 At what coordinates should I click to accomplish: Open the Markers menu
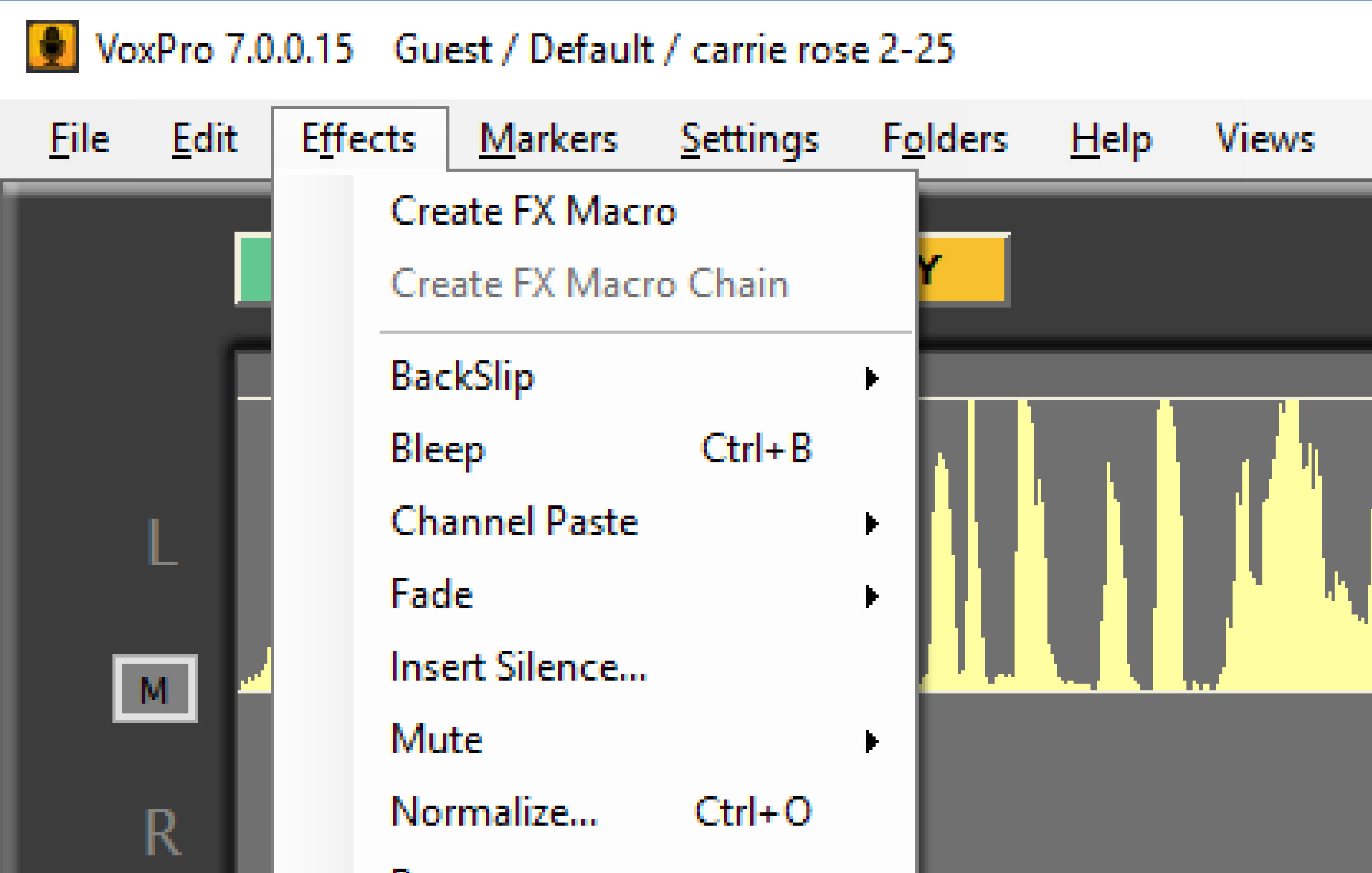point(548,139)
